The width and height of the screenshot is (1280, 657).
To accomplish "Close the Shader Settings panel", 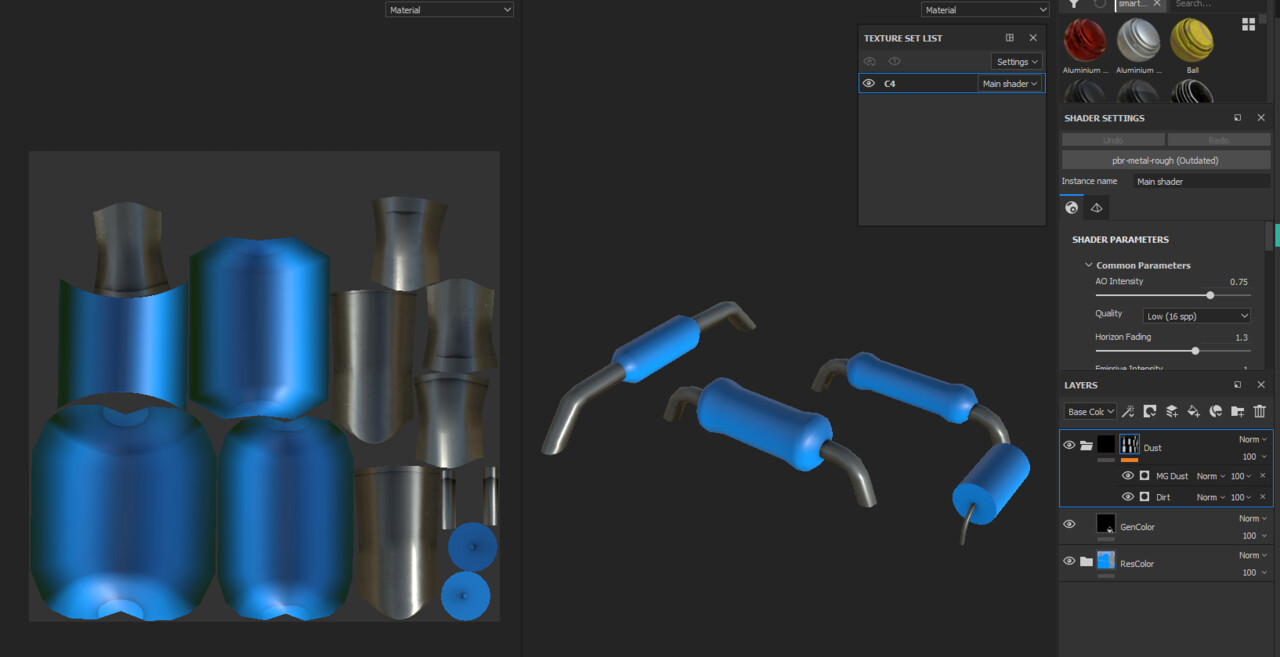I will click(x=1261, y=118).
